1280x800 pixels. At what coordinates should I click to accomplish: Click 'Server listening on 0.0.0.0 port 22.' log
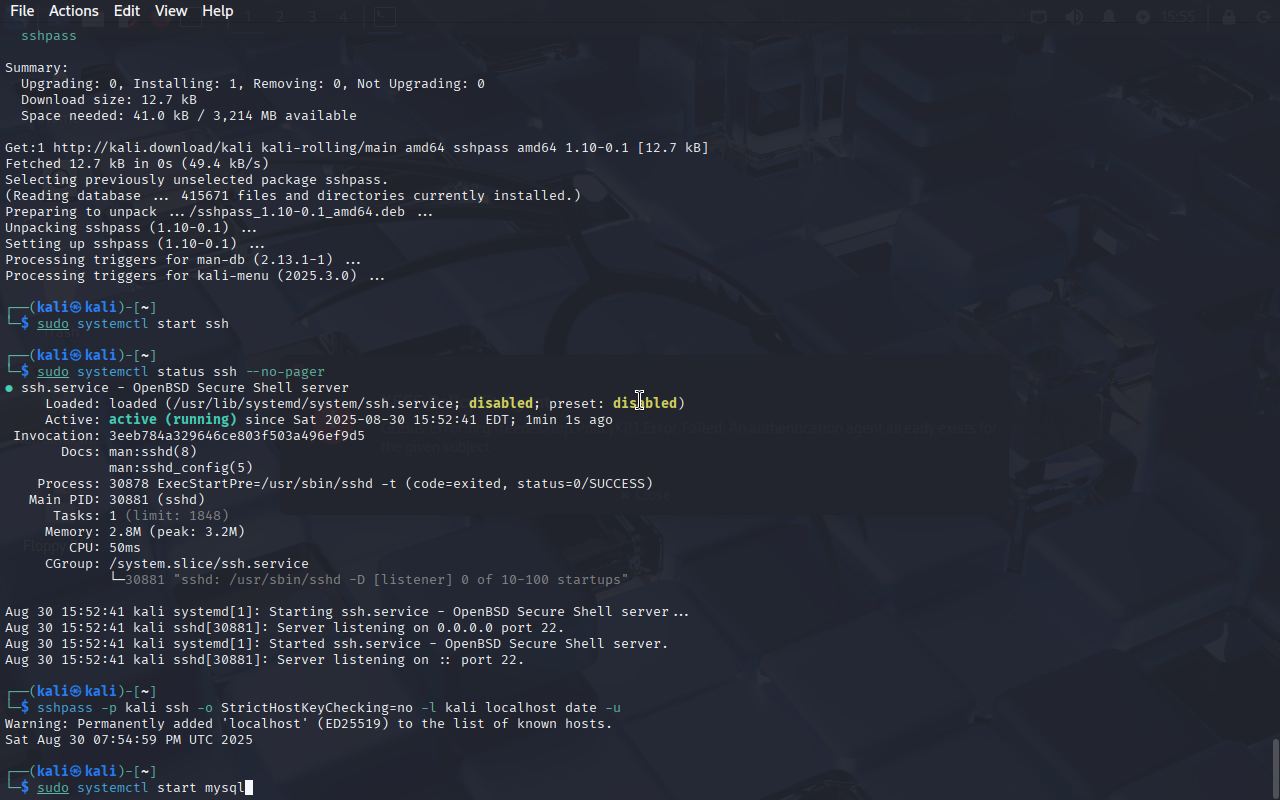285,628
